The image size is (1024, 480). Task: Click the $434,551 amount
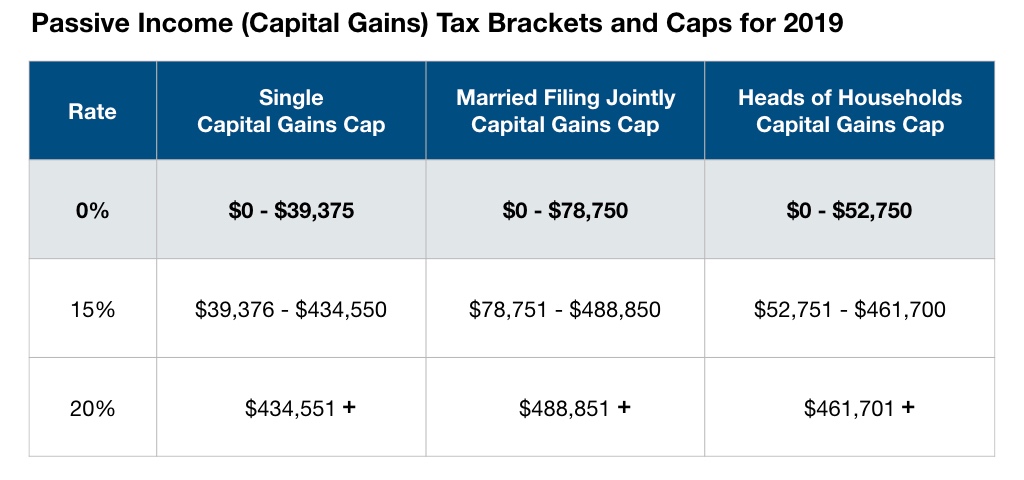click(x=290, y=408)
